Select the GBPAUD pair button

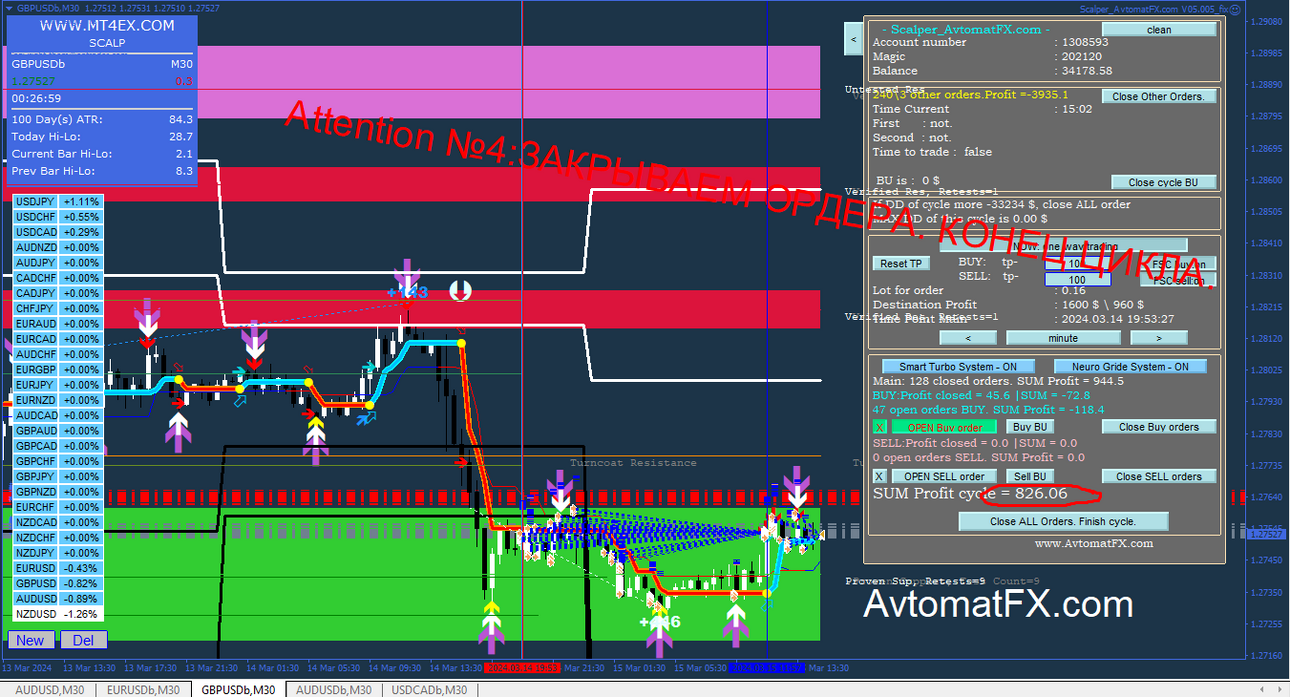(36, 431)
